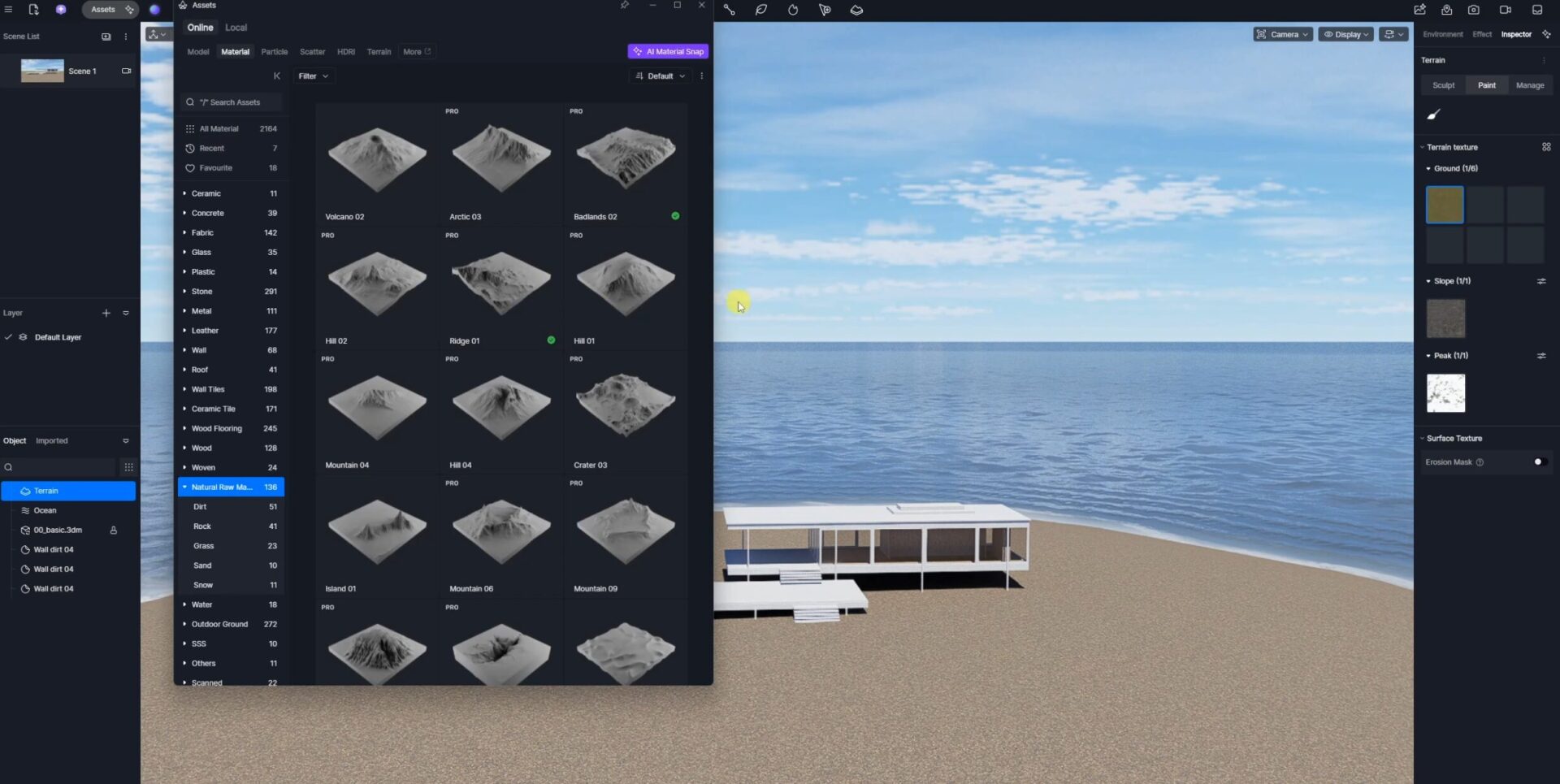Click the pin icon in Assets window

pyautogui.click(x=624, y=6)
